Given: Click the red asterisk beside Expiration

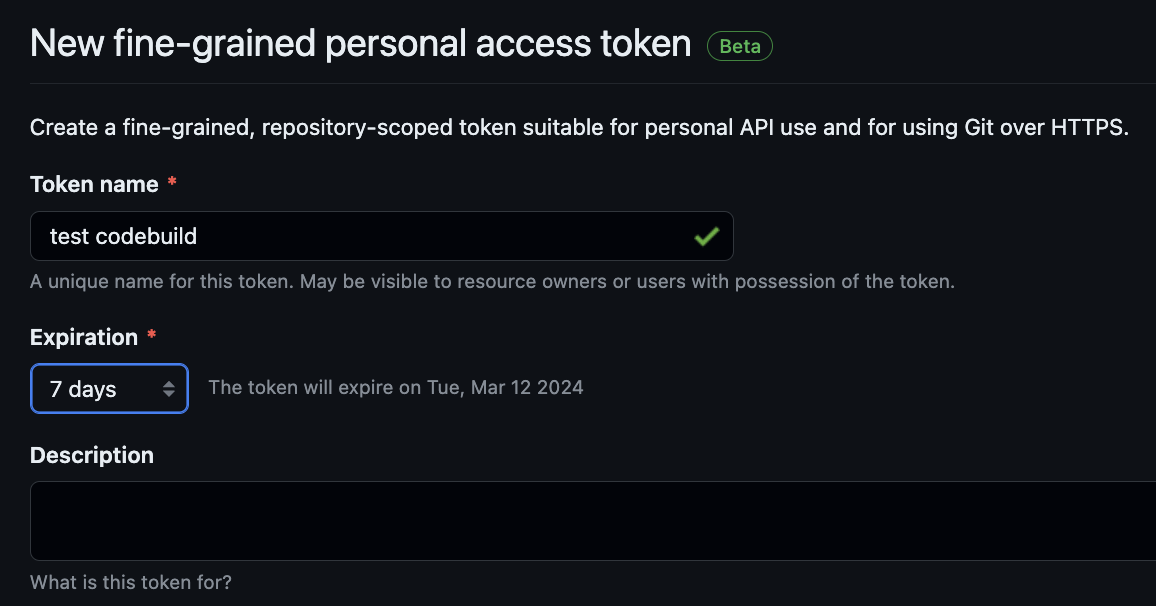Looking at the screenshot, I should point(151,335).
